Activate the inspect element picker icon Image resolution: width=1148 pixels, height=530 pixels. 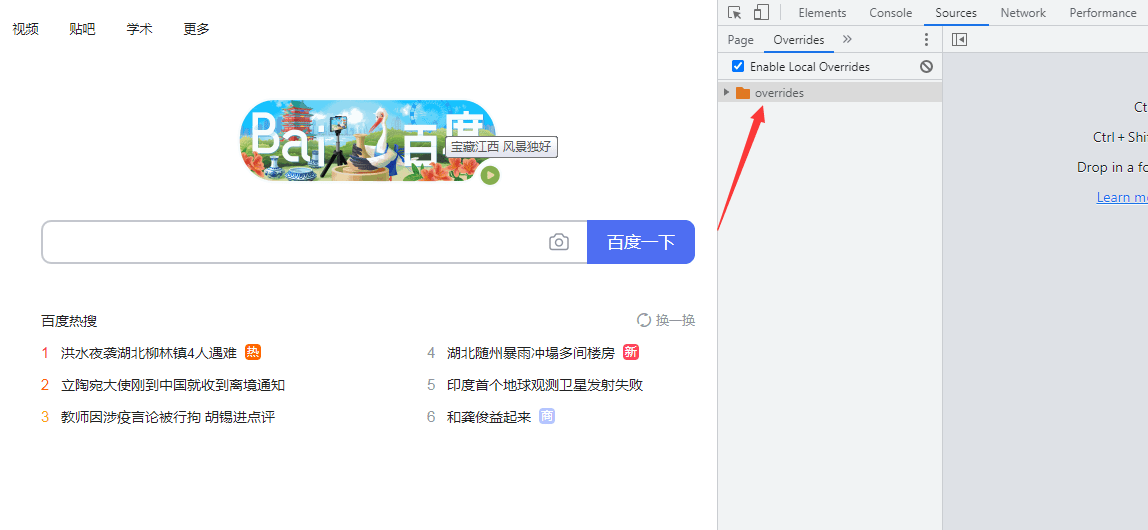point(735,12)
